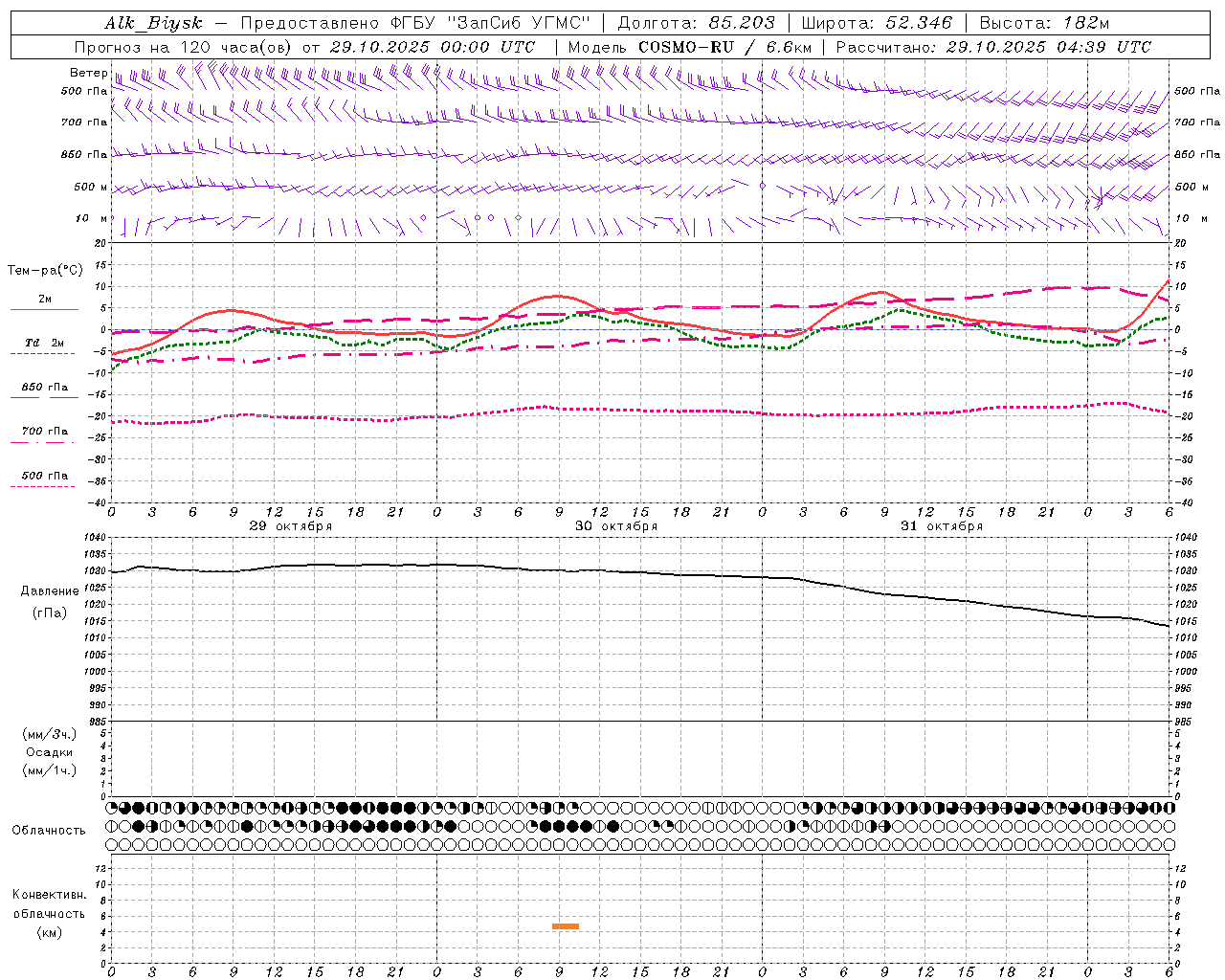Viewport: 1225px width, 980px height.
Task: Click the station name Alk_Biysk in header
Action: [154, 23]
